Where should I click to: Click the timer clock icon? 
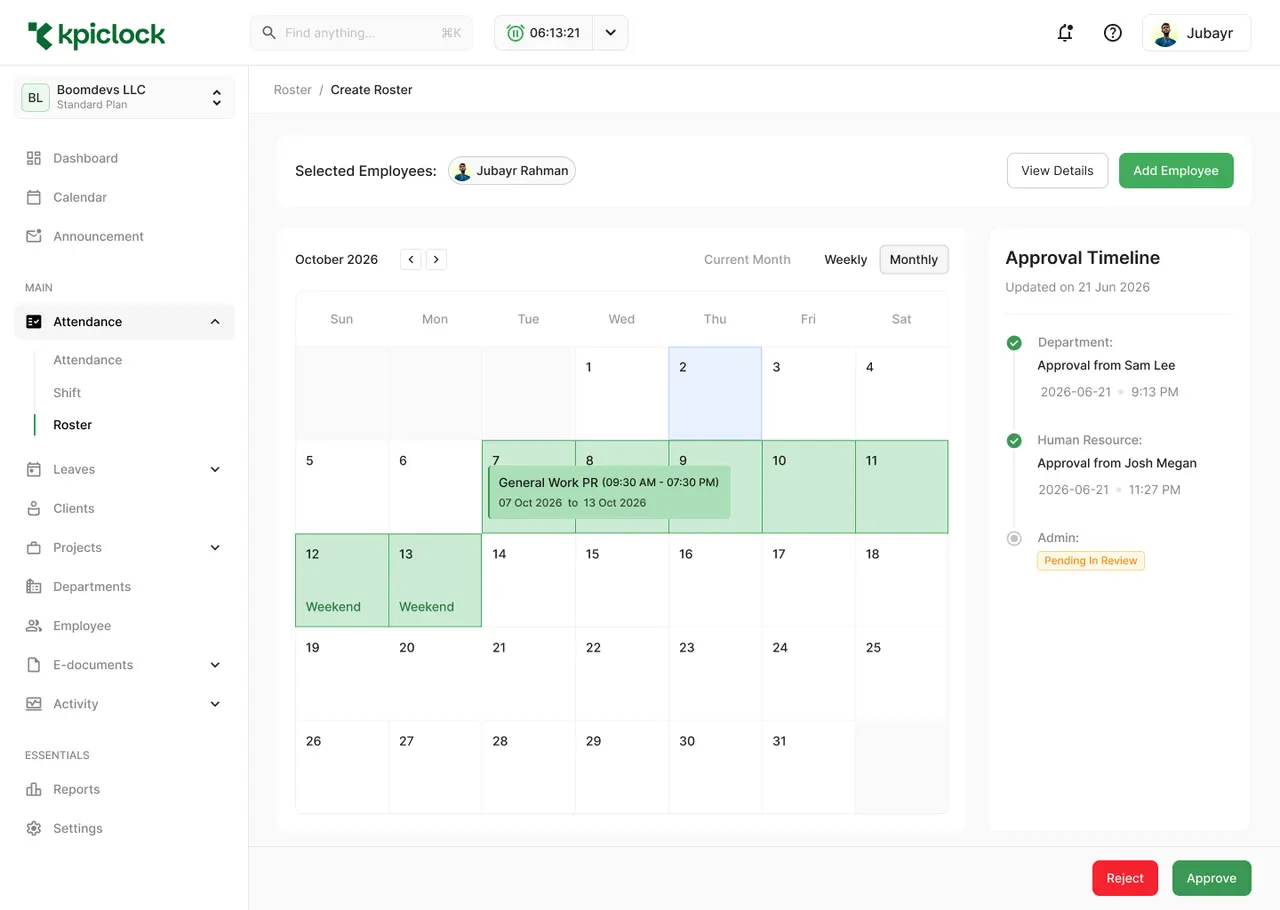pyautogui.click(x=515, y=33)
